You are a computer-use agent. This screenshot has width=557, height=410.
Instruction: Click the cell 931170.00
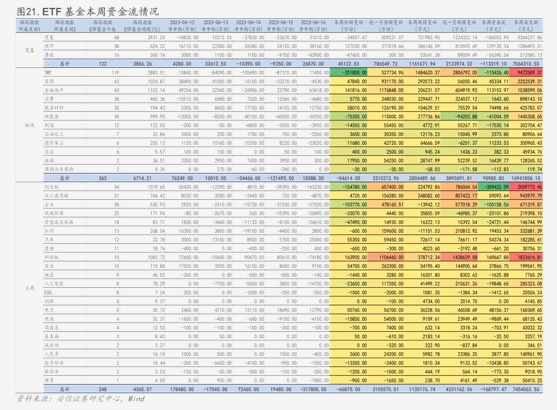(x=386, y=81)
